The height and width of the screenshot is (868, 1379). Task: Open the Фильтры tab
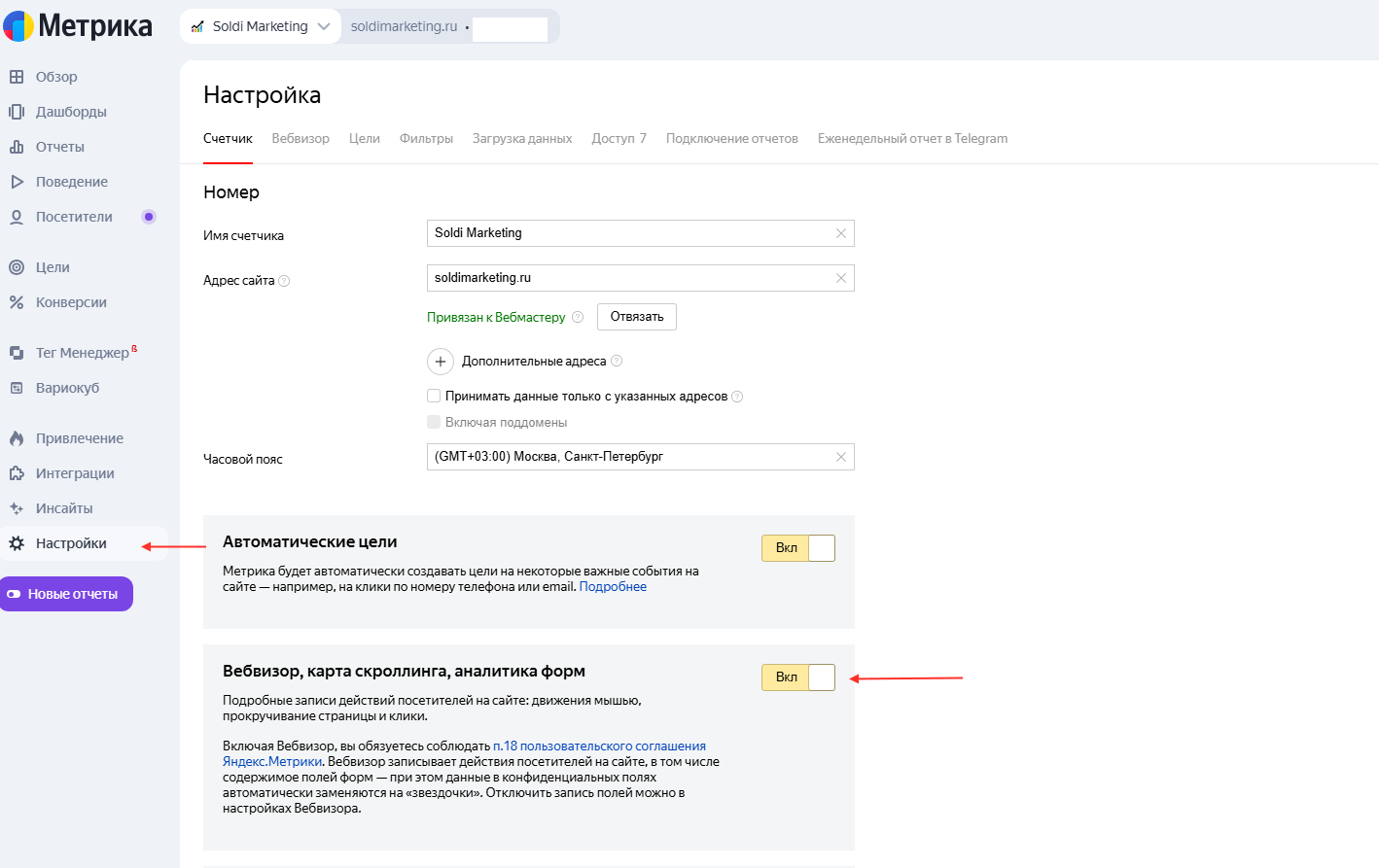pos(426,139)
